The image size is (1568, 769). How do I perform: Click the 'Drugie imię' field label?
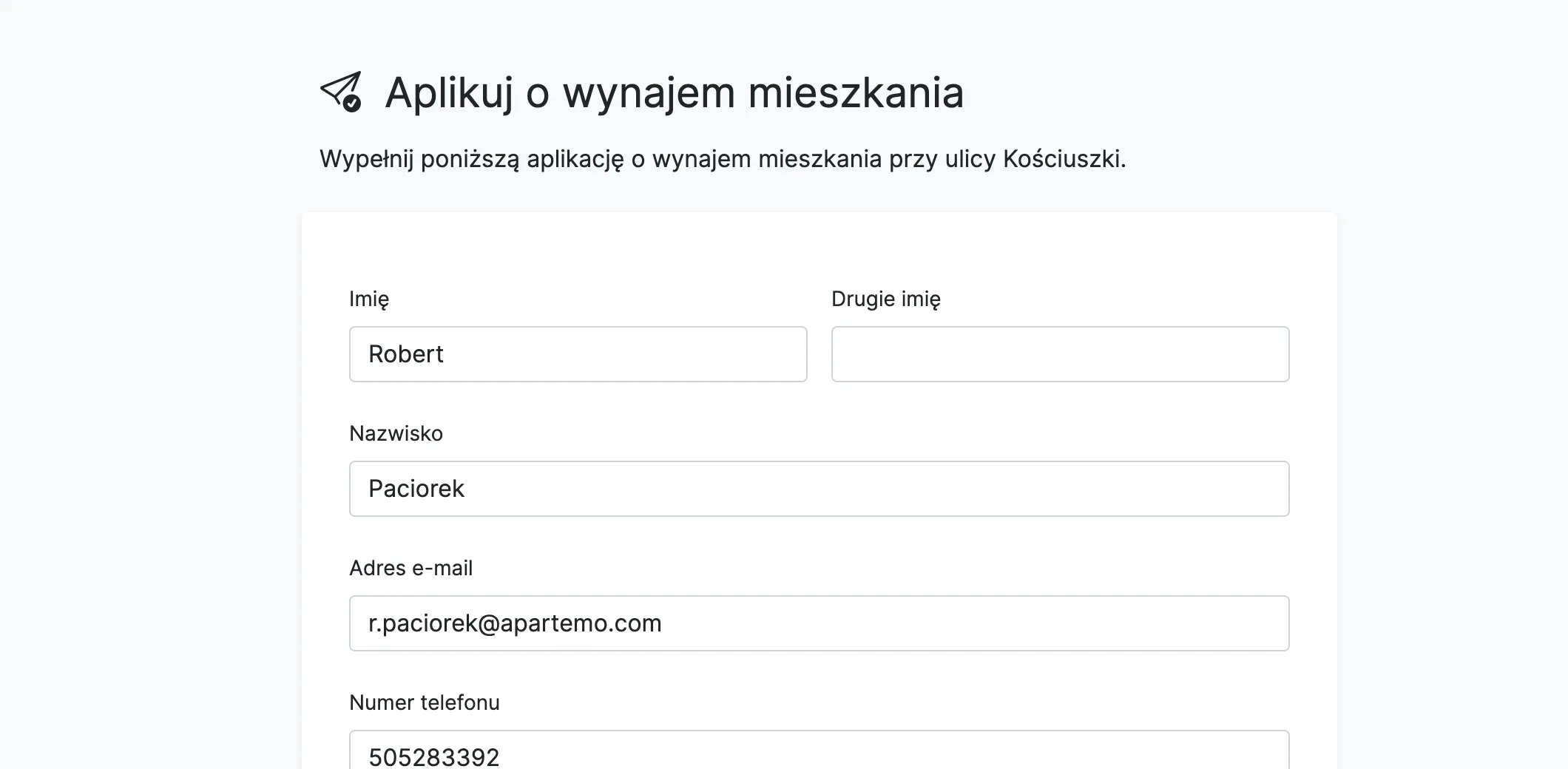coord(885,299)
